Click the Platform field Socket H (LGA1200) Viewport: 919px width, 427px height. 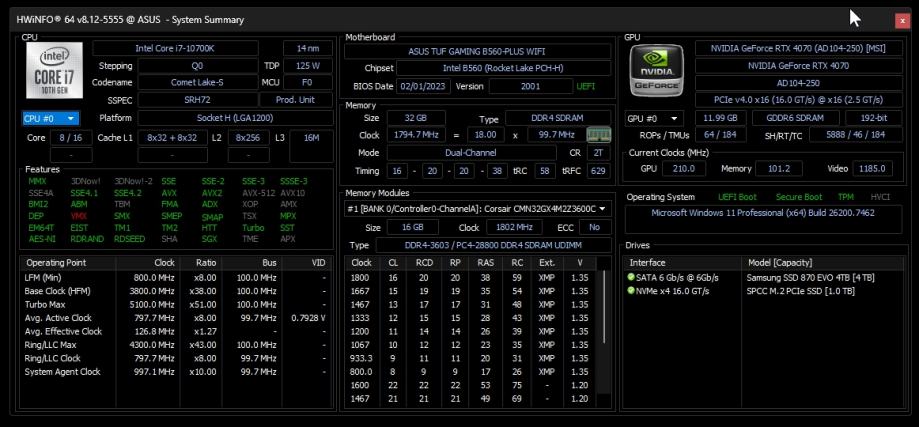click(x=235, y=118)
